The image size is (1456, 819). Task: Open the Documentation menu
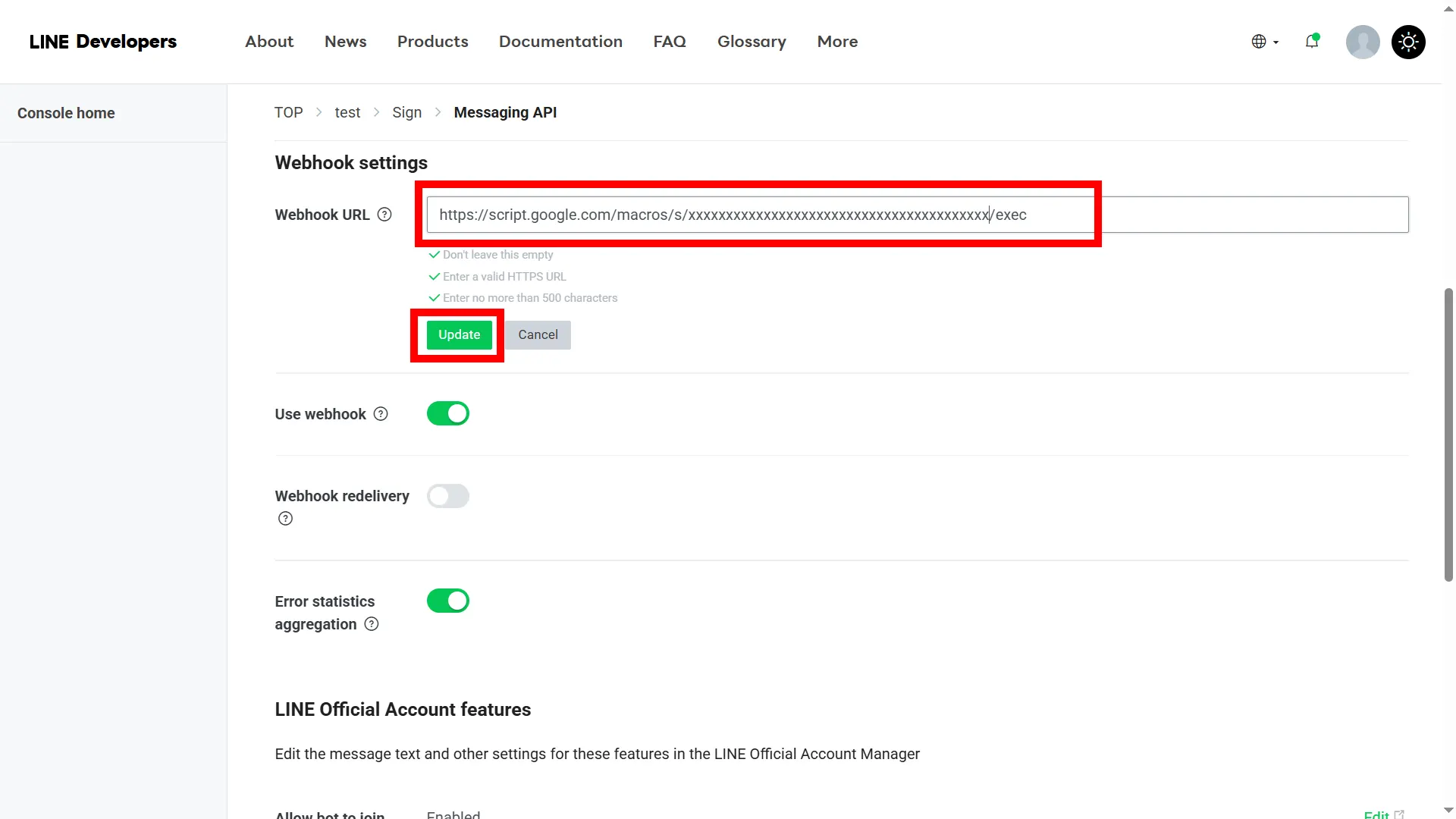coord(560,42)
